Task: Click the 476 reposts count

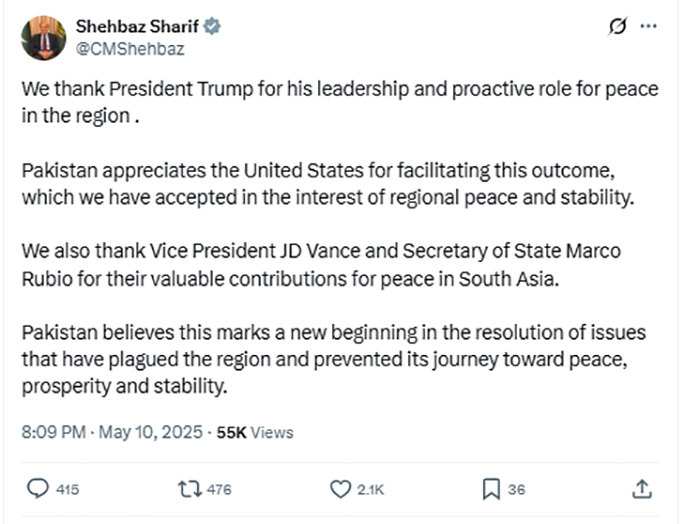Action: click(x=219, y=490)
